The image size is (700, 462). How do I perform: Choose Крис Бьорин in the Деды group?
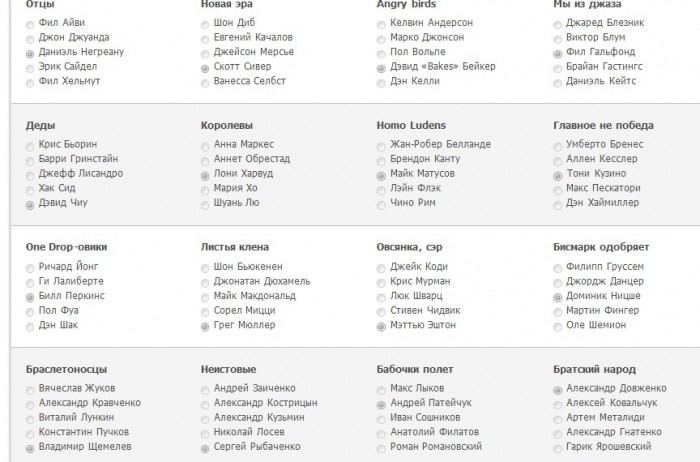tap(30, 145)
